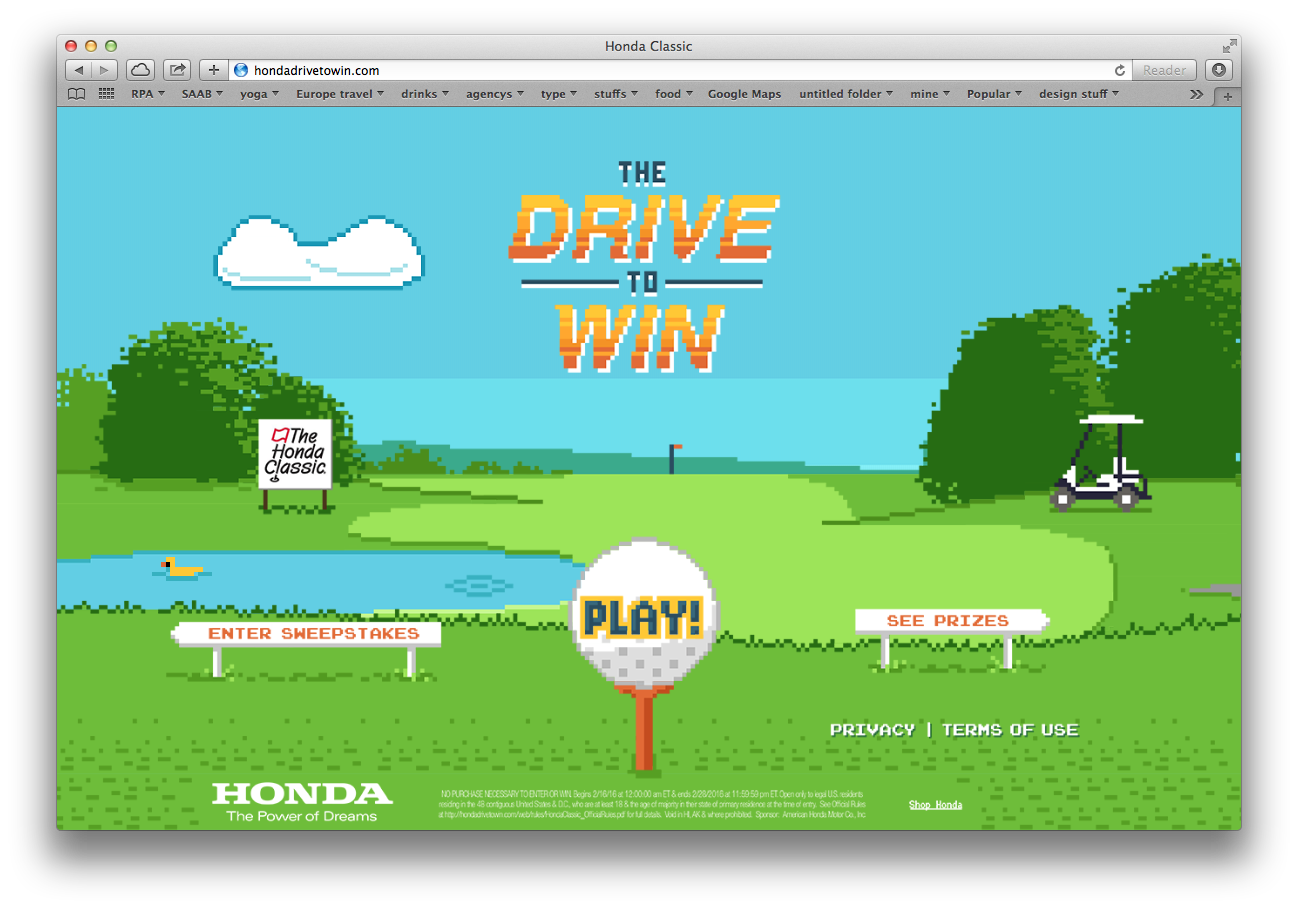This screenshot has height=909, width=1298.
Task: Click the Share icon in toolbar
Action: tap(177, 70)
